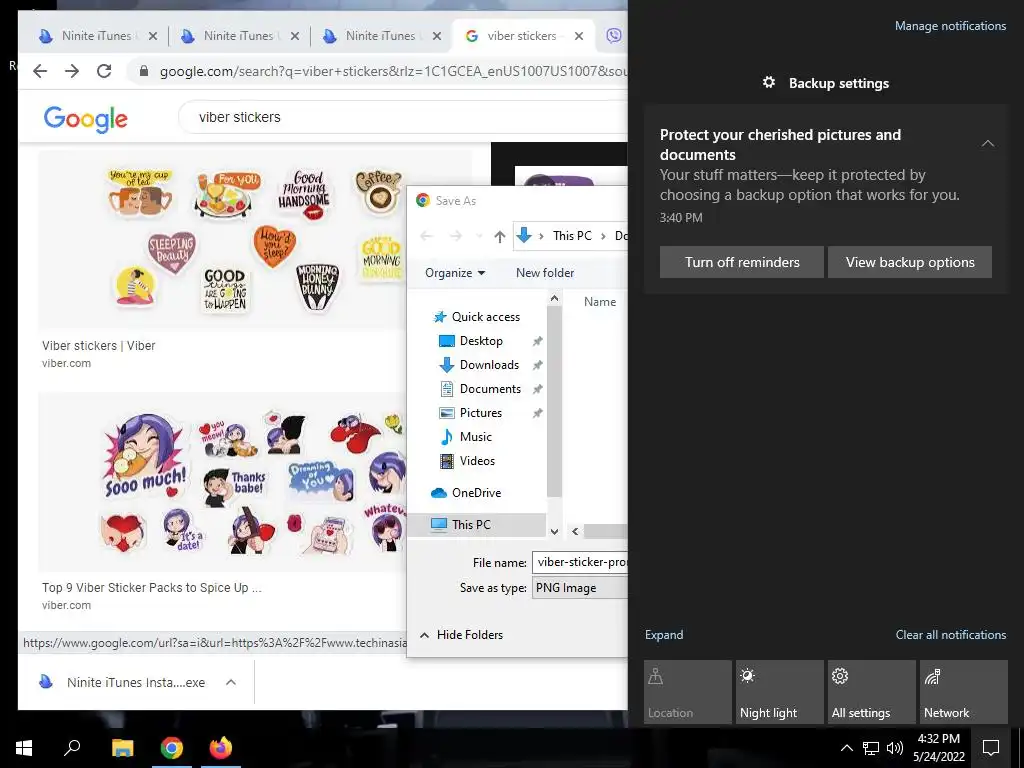
Task: Open the Organize dropdown menu
Action: tap(455, 273)
